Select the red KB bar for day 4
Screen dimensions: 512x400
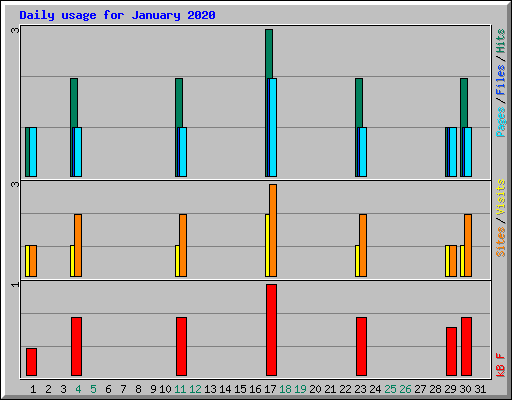click(76, 347)
